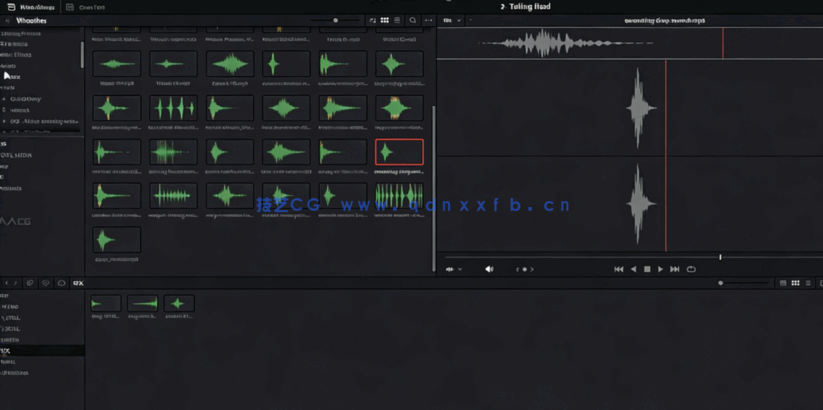Move the viewer scrub bar handle
The width and height of the screenshot is (823, 410).
tap(720, 257)
